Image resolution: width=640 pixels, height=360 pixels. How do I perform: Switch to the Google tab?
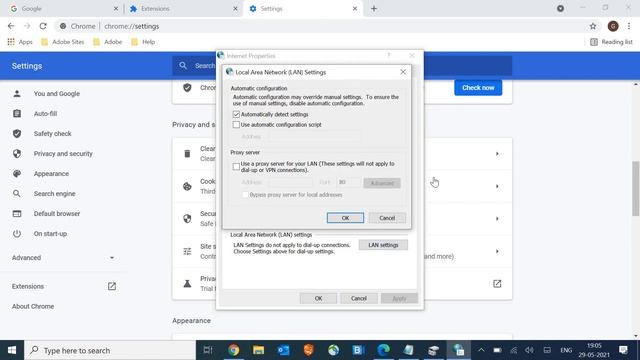click(62, 9)
